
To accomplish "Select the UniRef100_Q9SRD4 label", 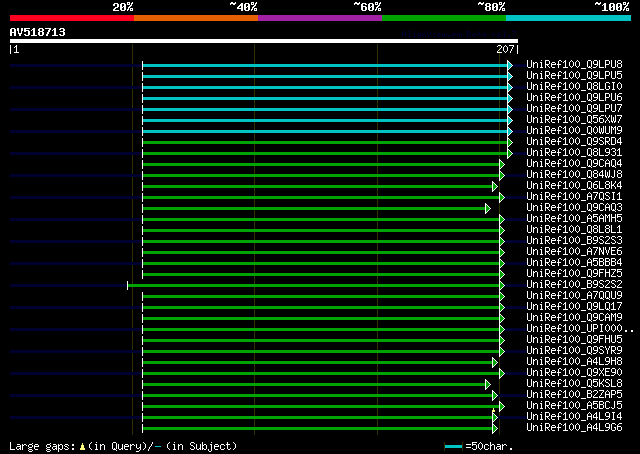I will [x=574, y=142].
